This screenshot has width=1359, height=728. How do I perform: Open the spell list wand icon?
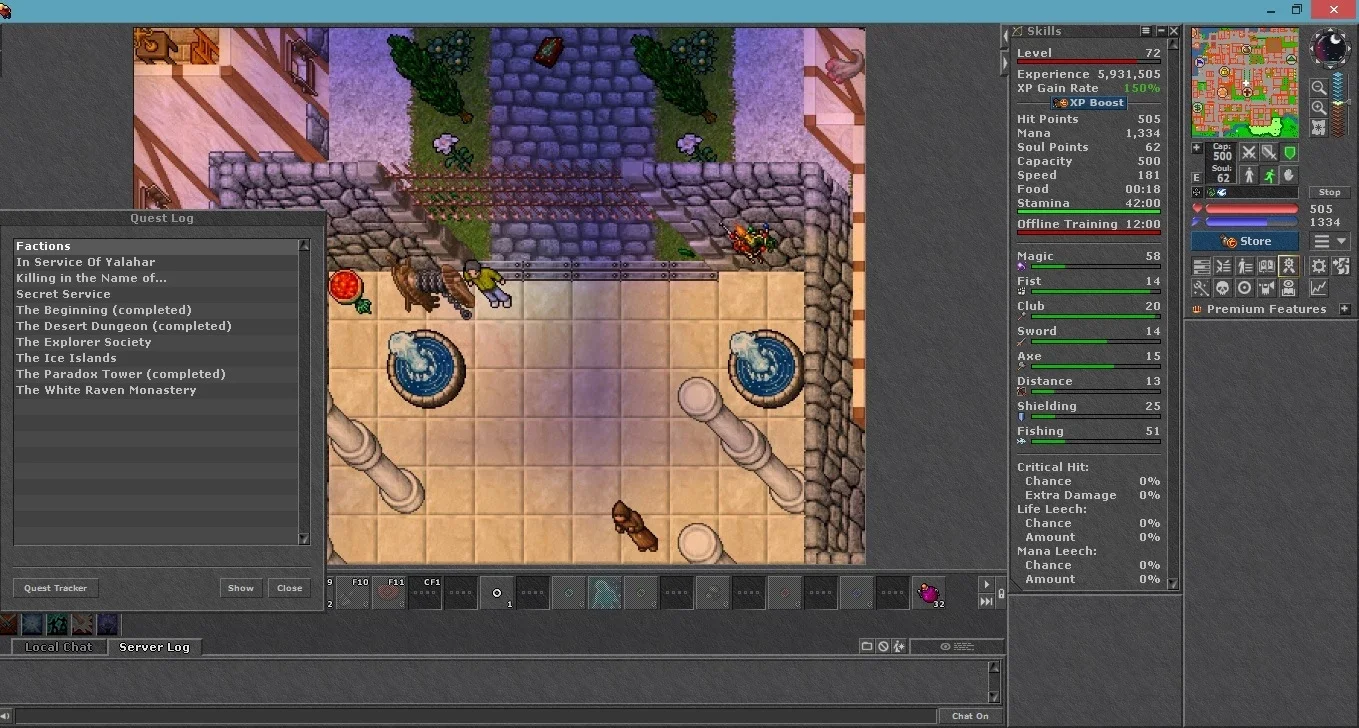(x=1201, y=288)
